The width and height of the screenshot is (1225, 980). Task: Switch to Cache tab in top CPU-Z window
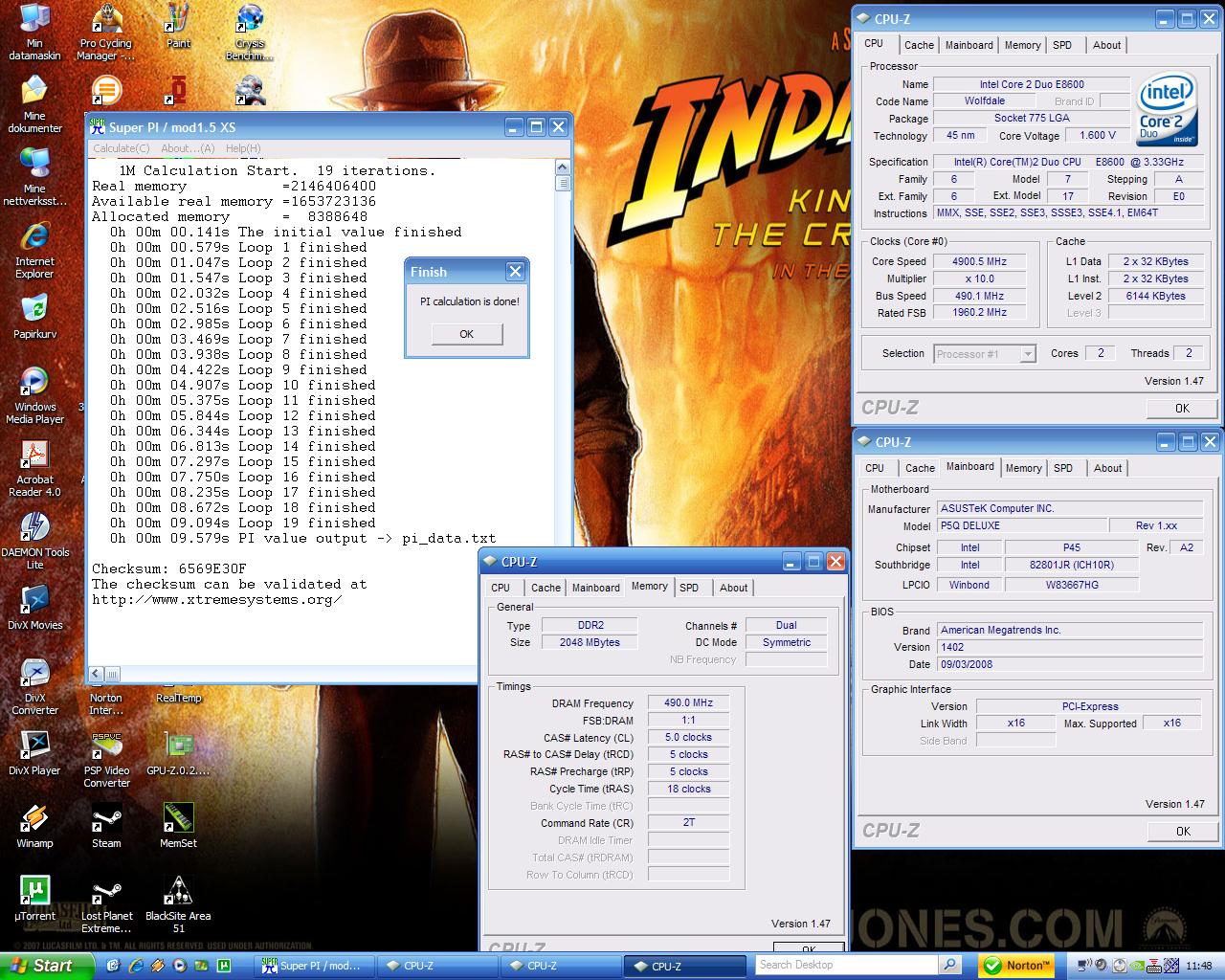919,45
